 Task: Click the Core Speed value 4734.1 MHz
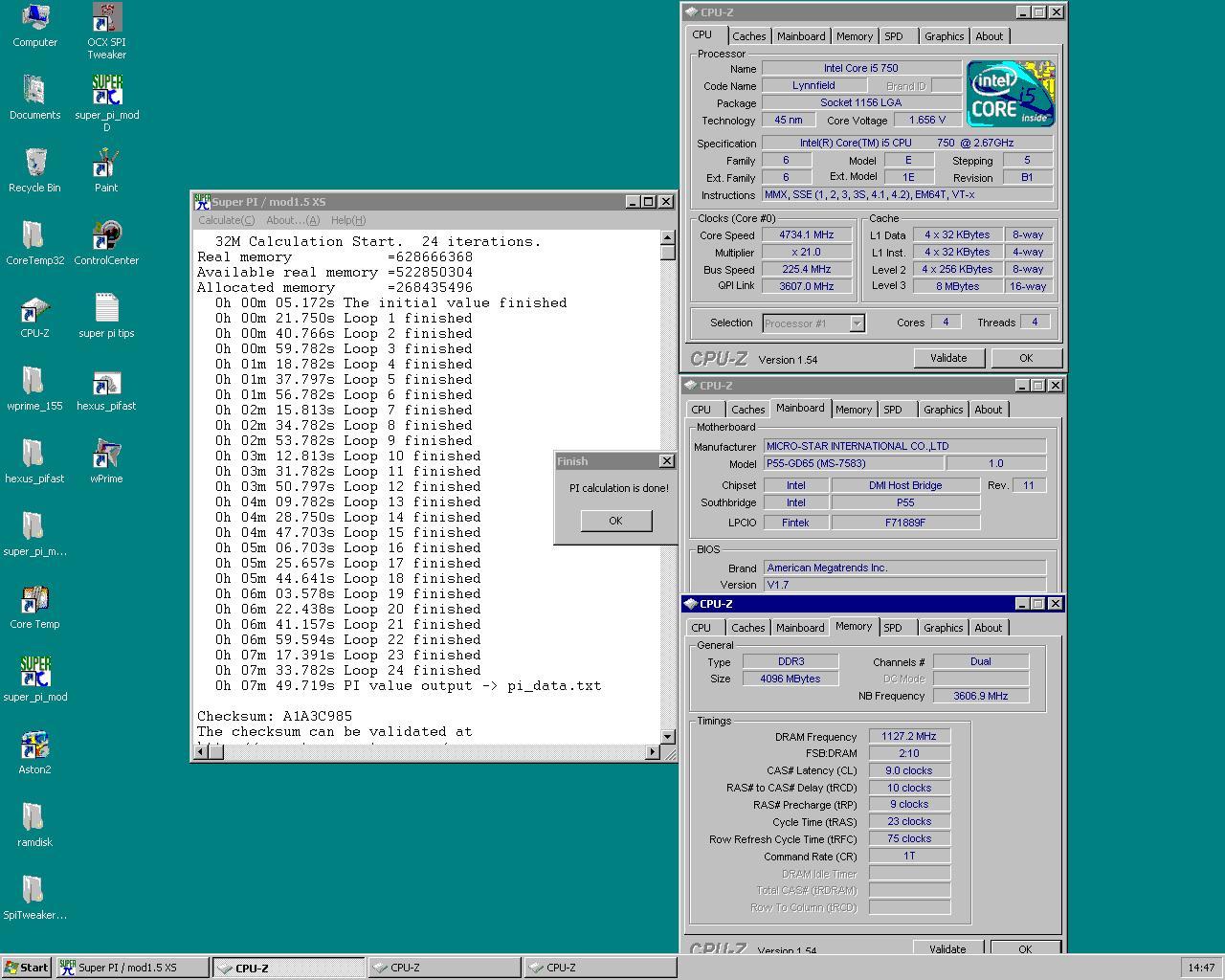(806, 234)
